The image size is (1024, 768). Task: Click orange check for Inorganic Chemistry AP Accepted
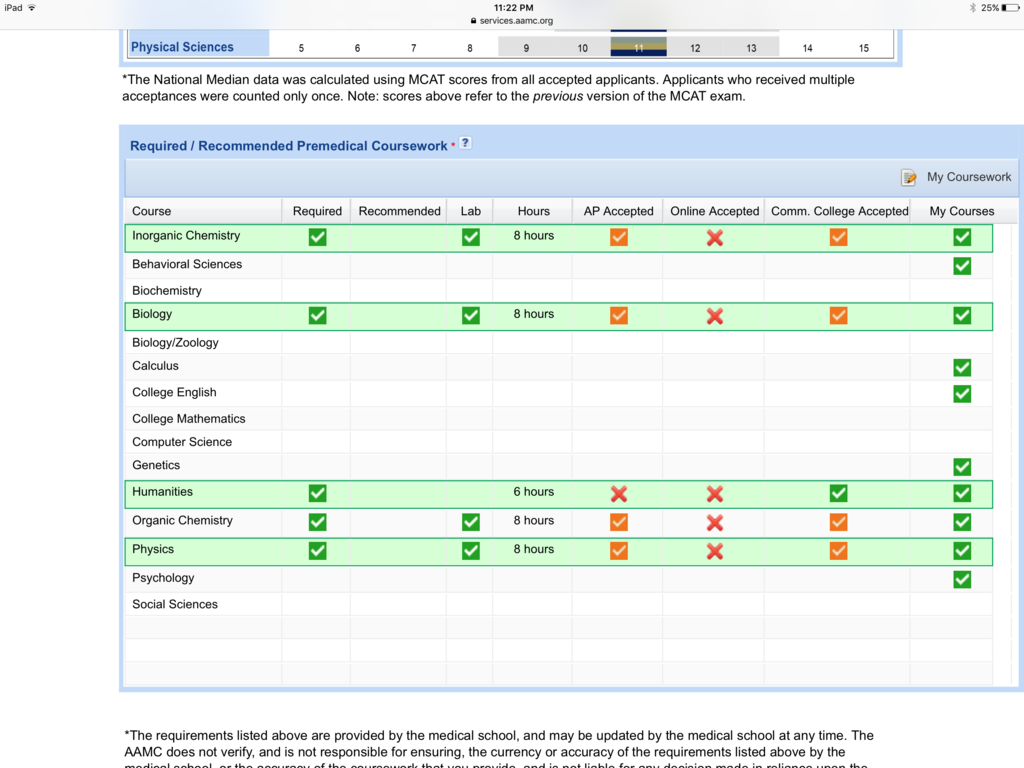coord(619,237)
